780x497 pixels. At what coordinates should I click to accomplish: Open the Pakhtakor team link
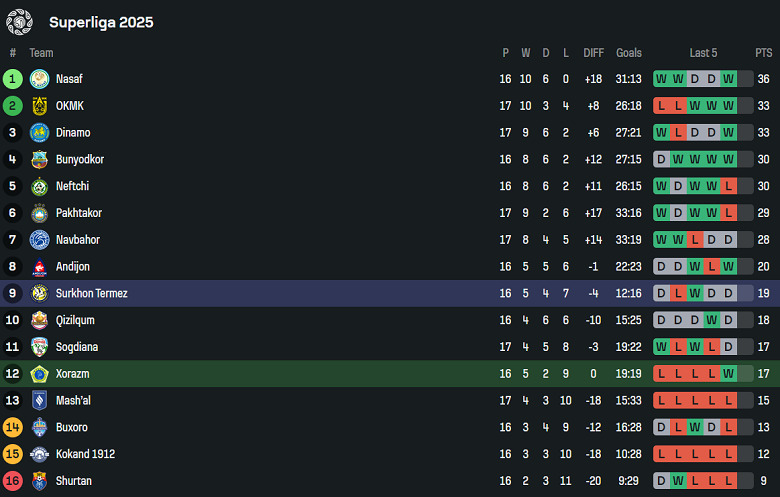(x=79, y=213)
